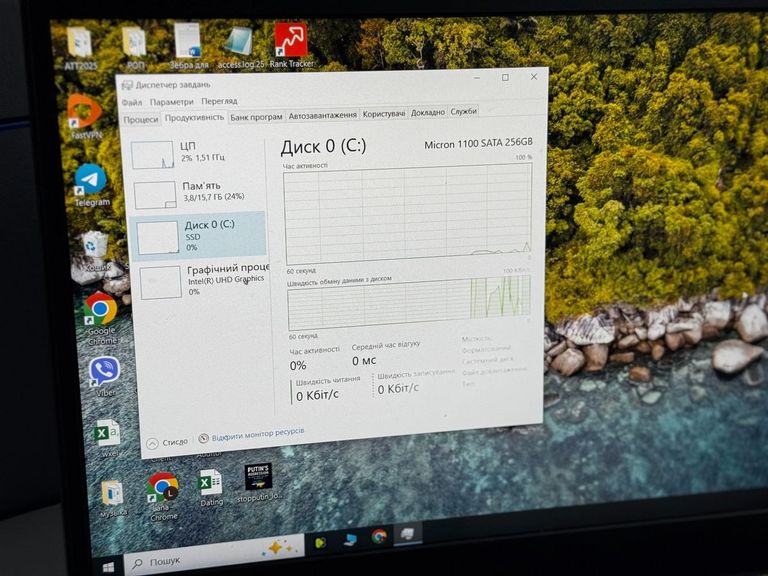
Task: Click the sparkle icon in search box
Action: tap(277, 547)
